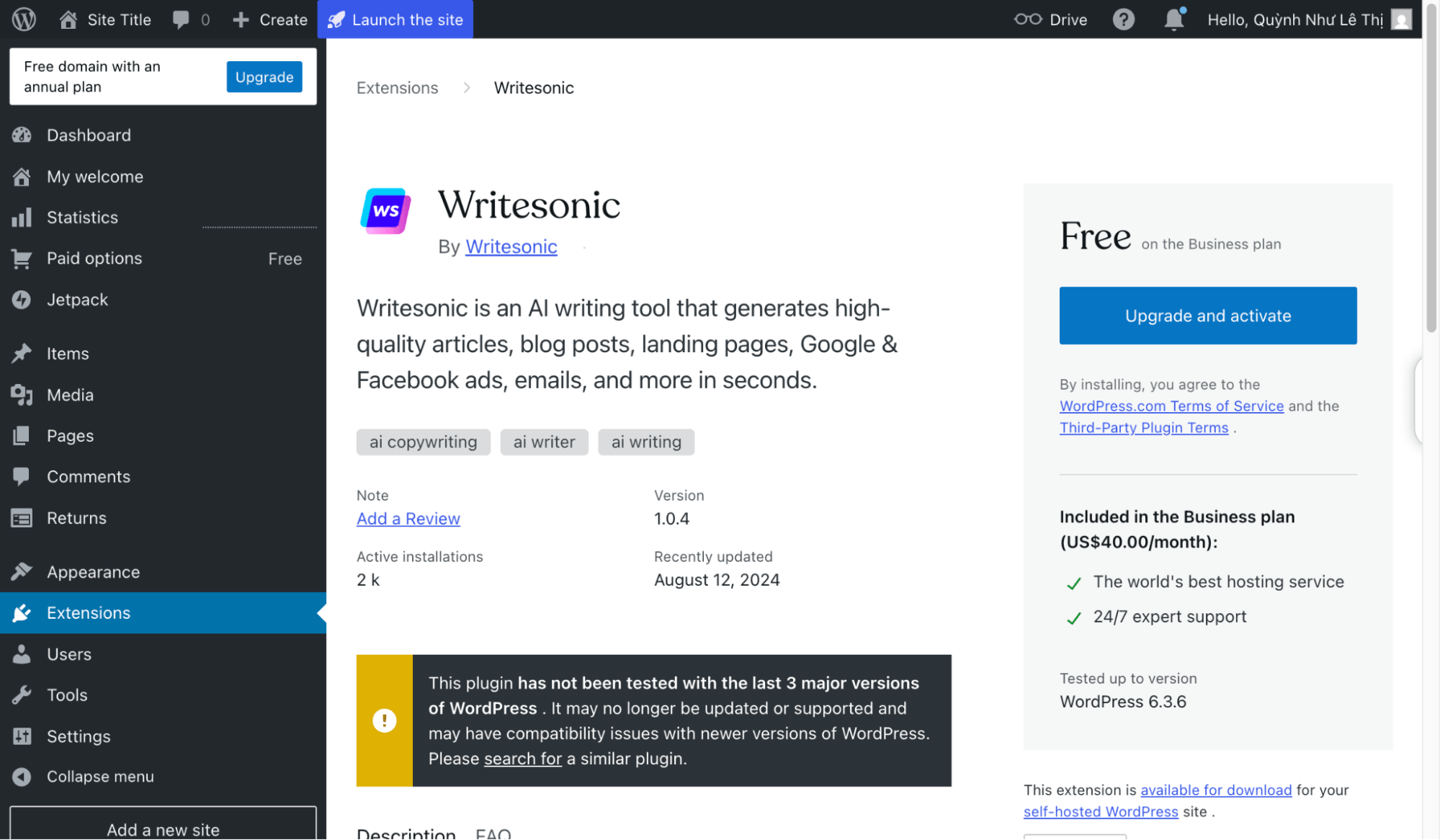Click the rocket Launch the site button
1440x840 pixels.
click(395, 19)
